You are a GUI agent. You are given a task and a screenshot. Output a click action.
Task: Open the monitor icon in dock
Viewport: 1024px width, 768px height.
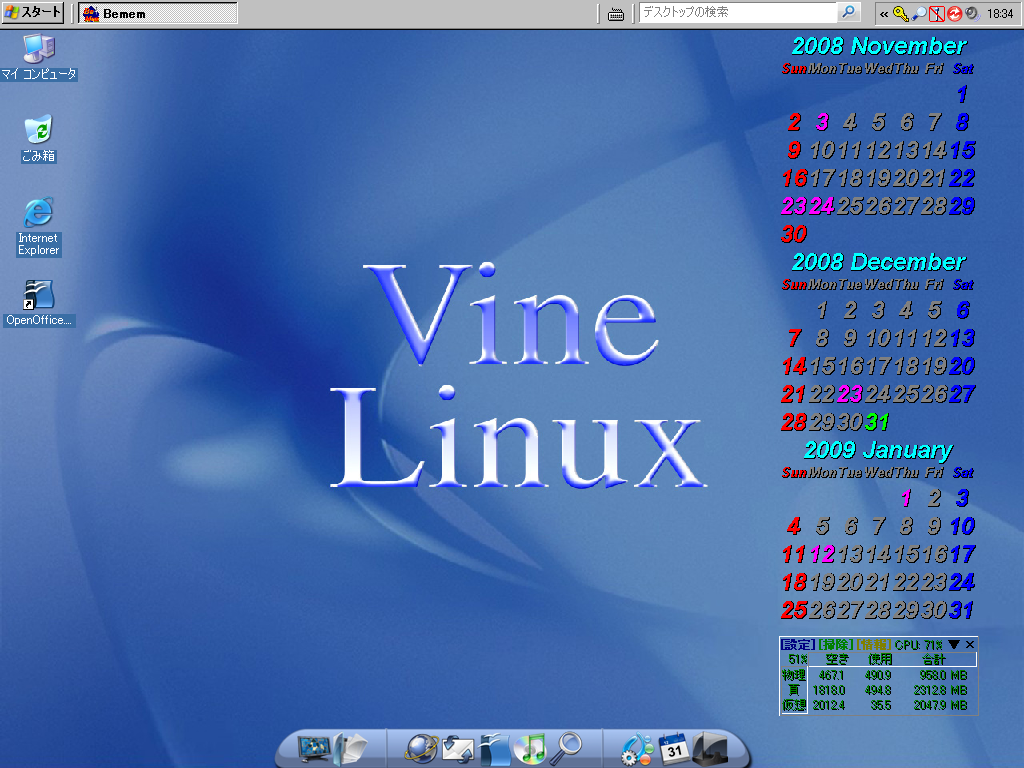pyautogui.click(x=314, y=748)
